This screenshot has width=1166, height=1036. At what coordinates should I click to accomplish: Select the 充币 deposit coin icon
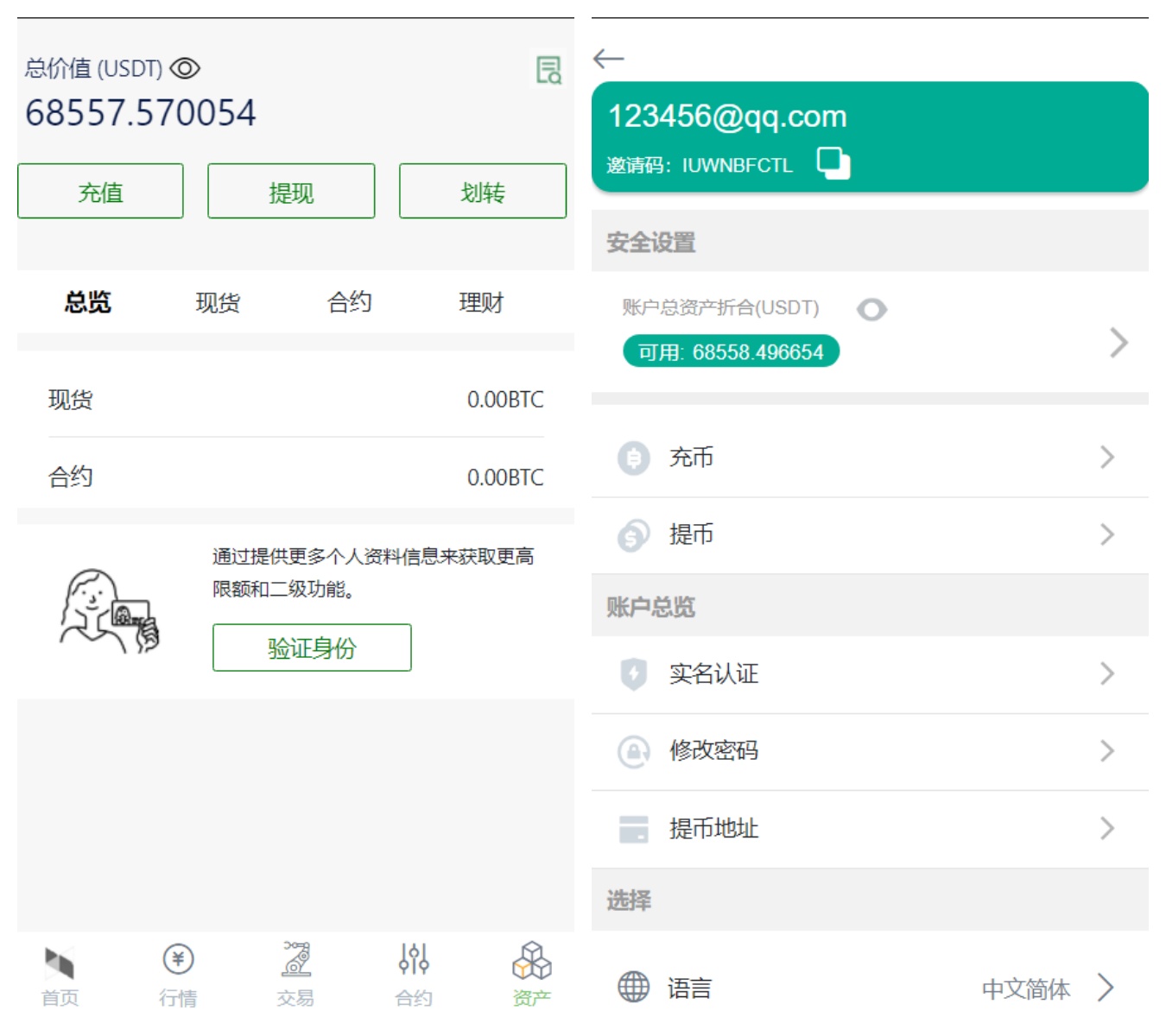pyautogui.click(x=633, y=458)
